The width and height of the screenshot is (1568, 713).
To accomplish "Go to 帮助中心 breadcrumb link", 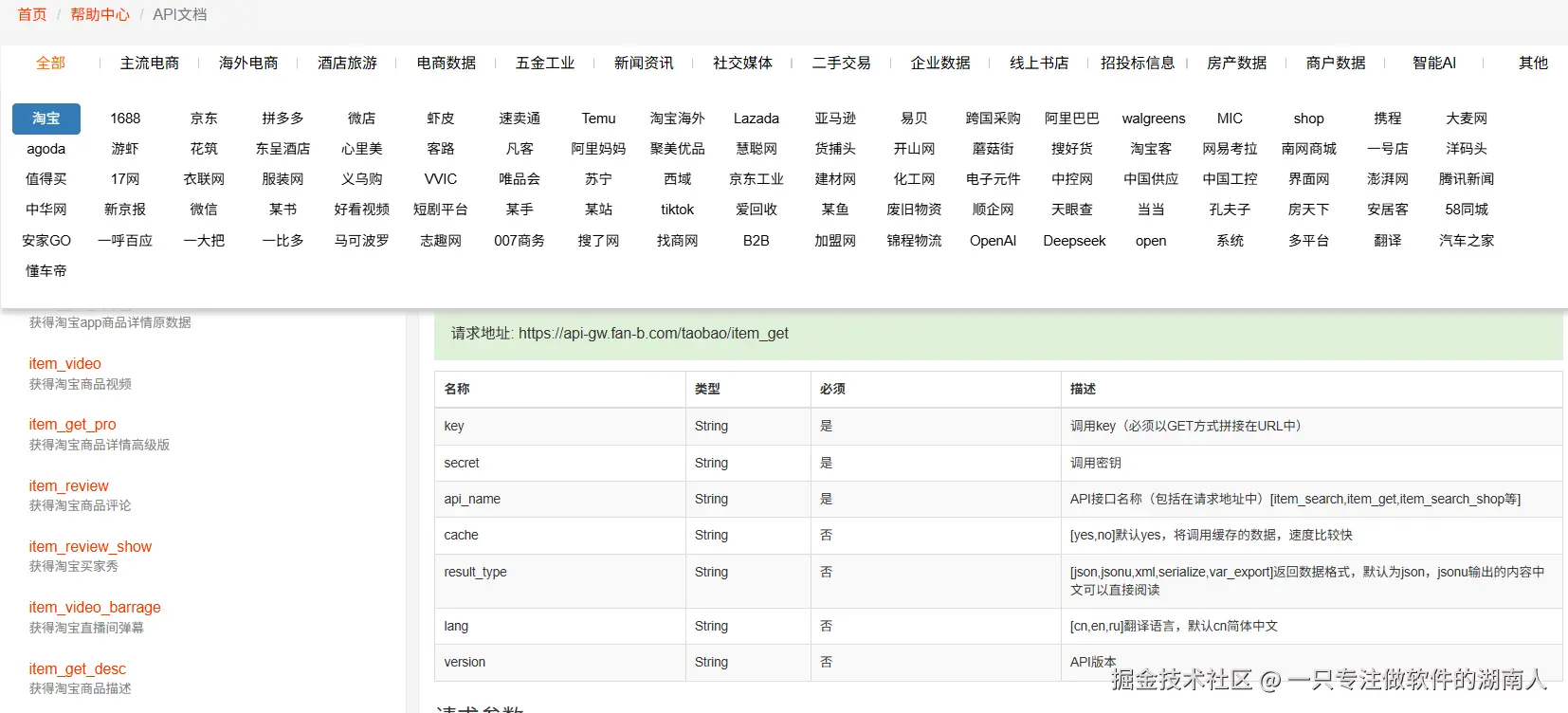I will tap(100, 14).
